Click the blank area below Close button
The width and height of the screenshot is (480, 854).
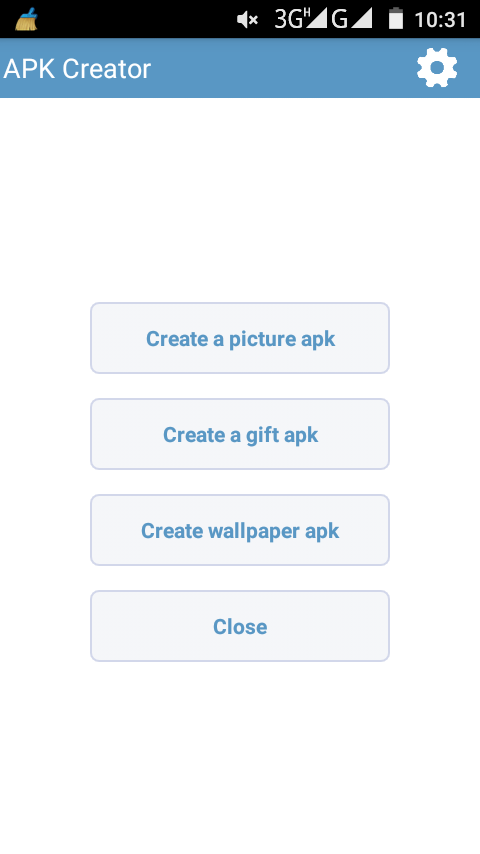point(240,758)
